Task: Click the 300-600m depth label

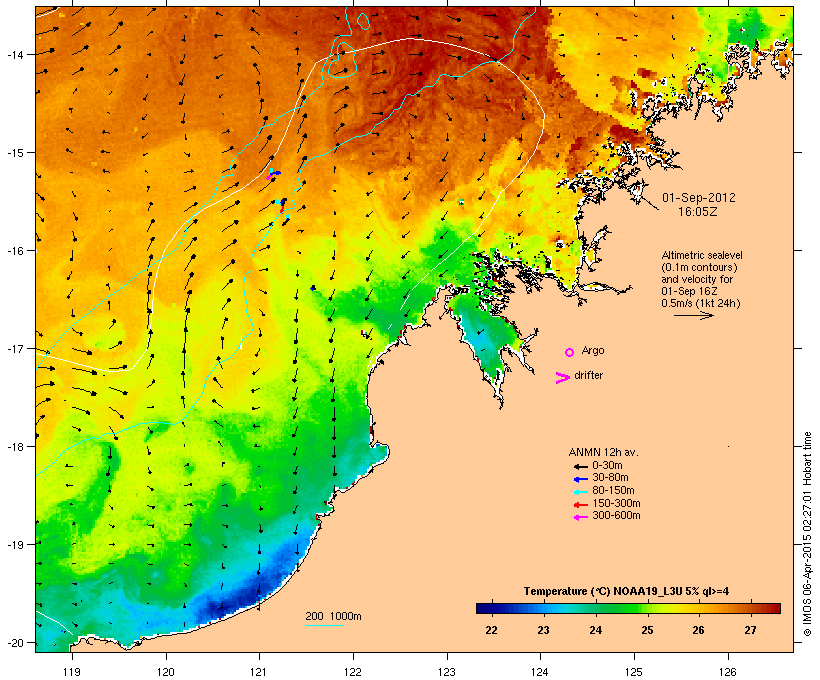Action: point(616,516)
